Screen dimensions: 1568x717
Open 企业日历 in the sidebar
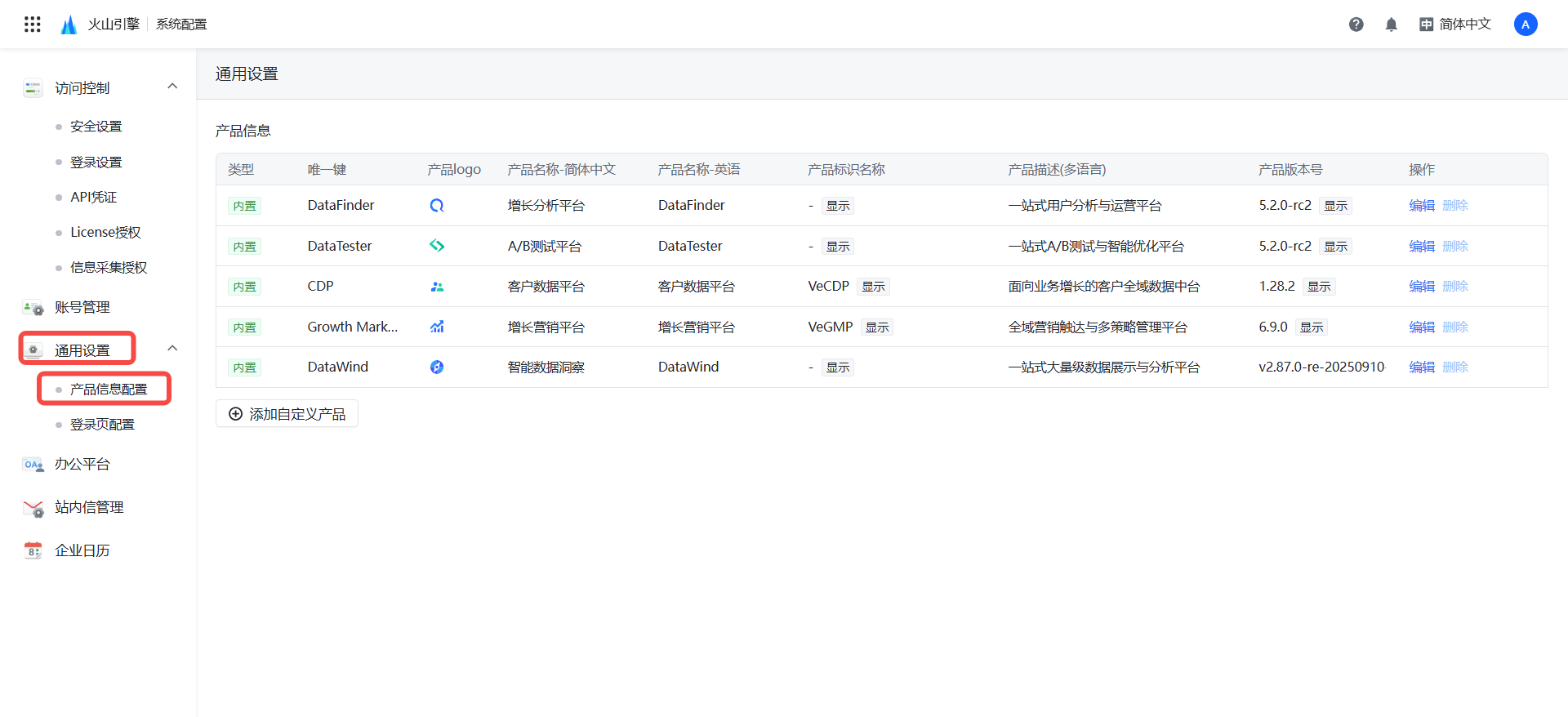click(82, 550)
